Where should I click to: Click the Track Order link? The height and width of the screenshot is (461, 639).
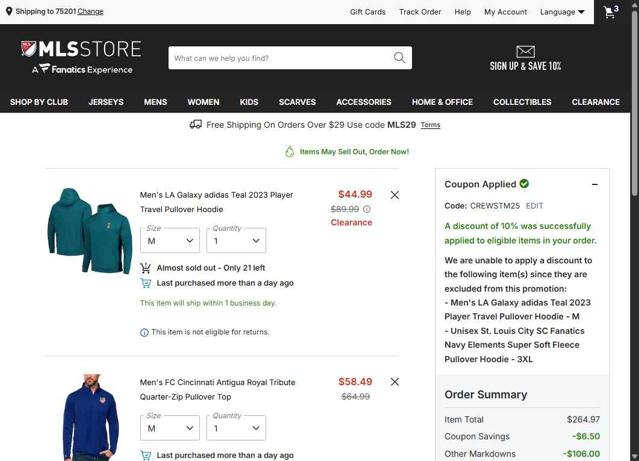coord(420,12)
